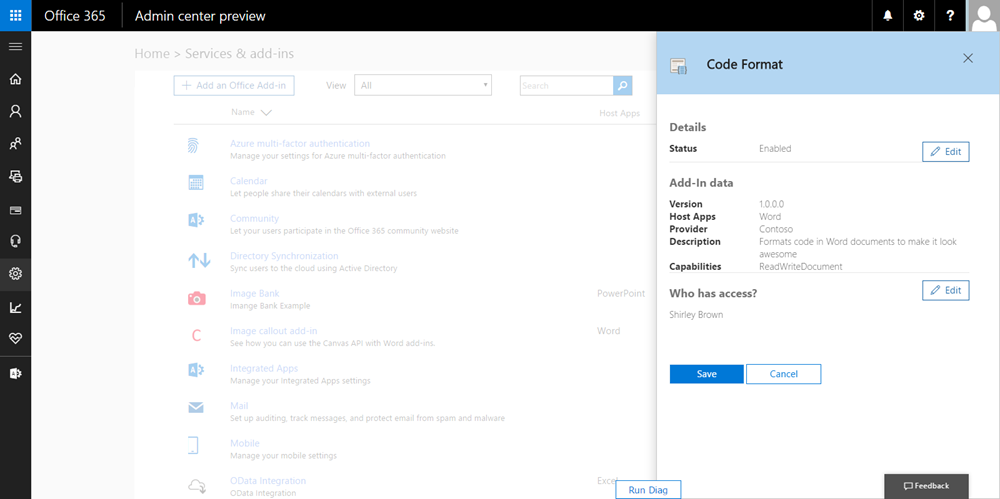This screenshot has height=499, width=1000.
Task: Open the View filter dropdown showing All
Action: (x=423, y=86)
